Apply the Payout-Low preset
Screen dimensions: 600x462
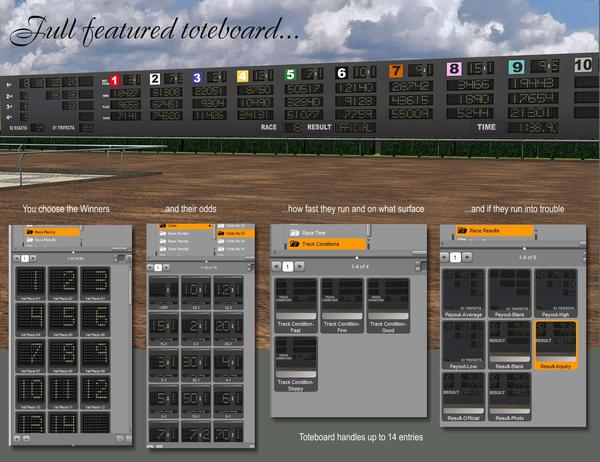(463, 345)
